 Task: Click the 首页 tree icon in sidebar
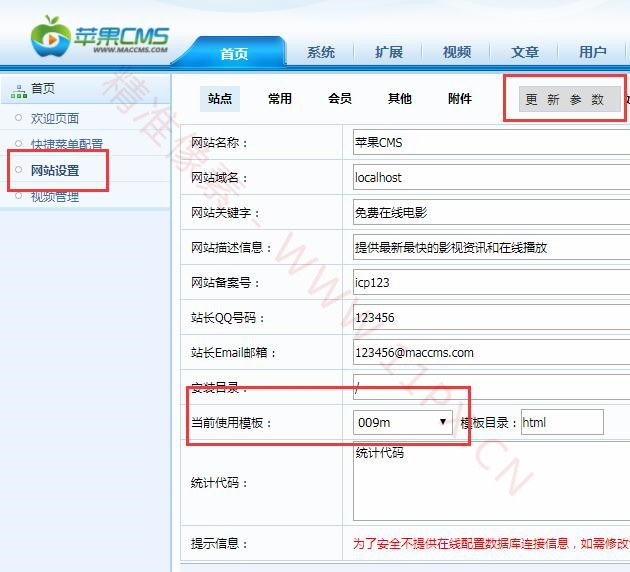[x=18, y=90]
